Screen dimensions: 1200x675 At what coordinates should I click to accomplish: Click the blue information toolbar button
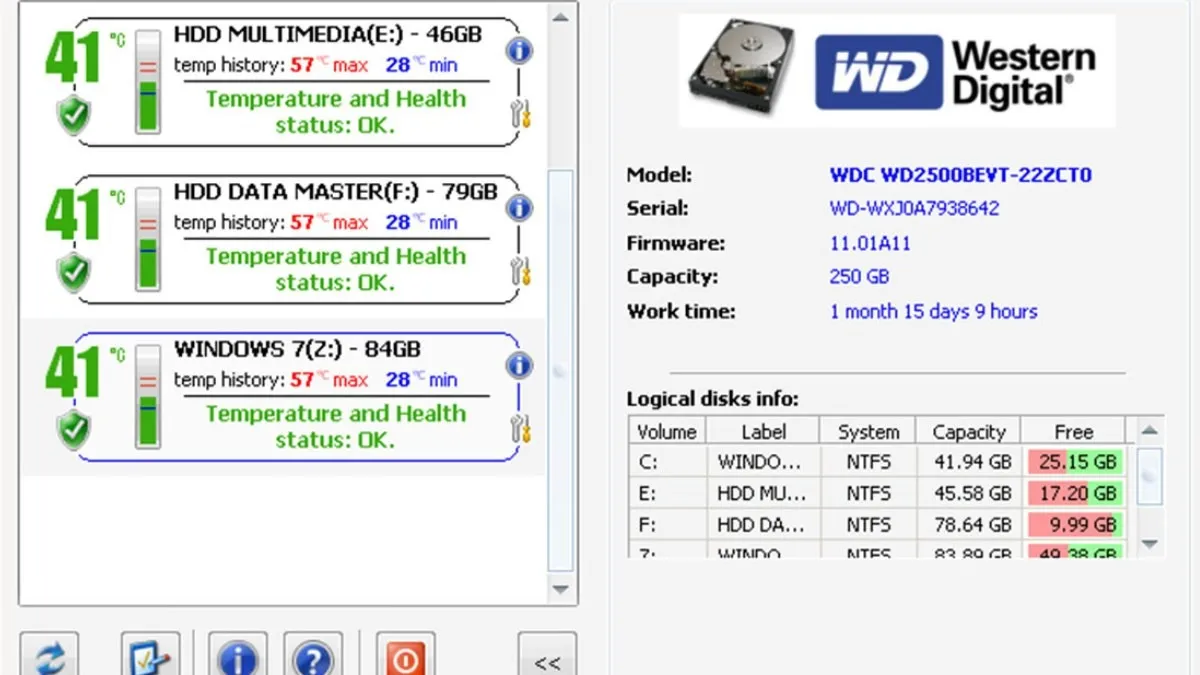tap(238, 656)
